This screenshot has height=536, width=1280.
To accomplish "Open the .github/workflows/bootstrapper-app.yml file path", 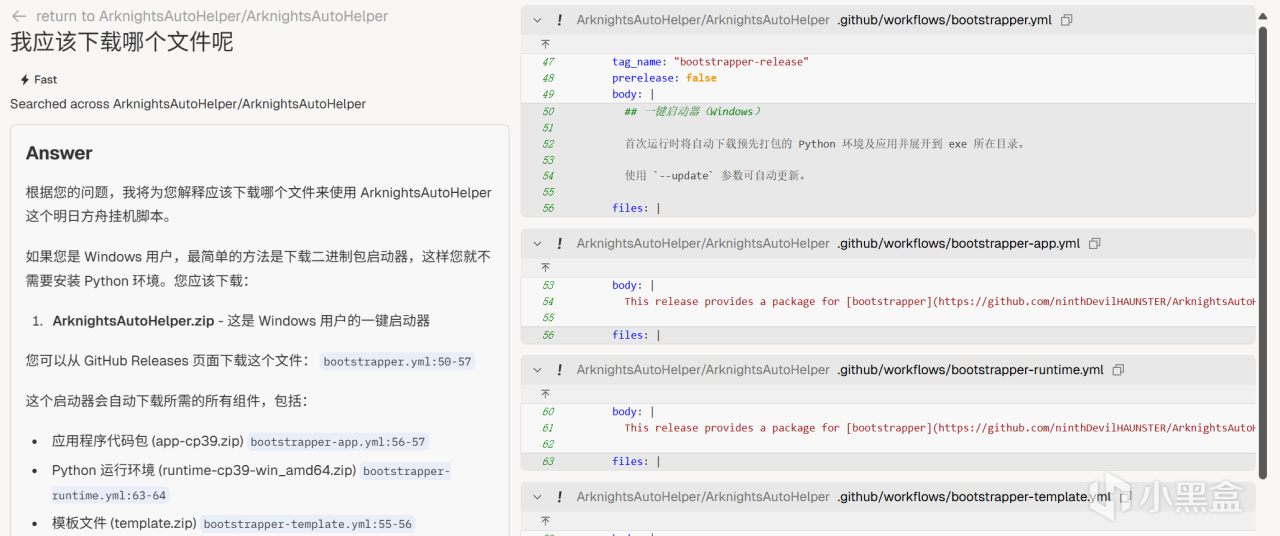I will click(958, 243).
